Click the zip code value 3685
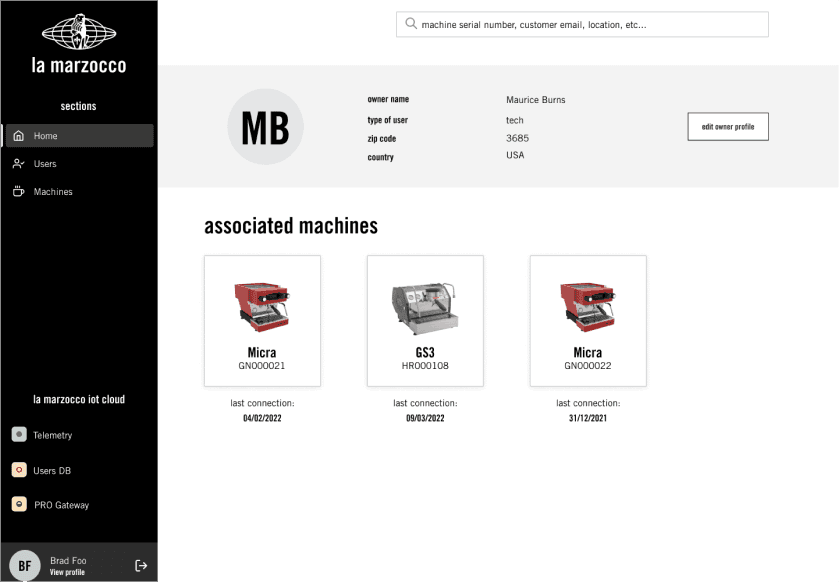Screen dimensions: 839x582 517,138
